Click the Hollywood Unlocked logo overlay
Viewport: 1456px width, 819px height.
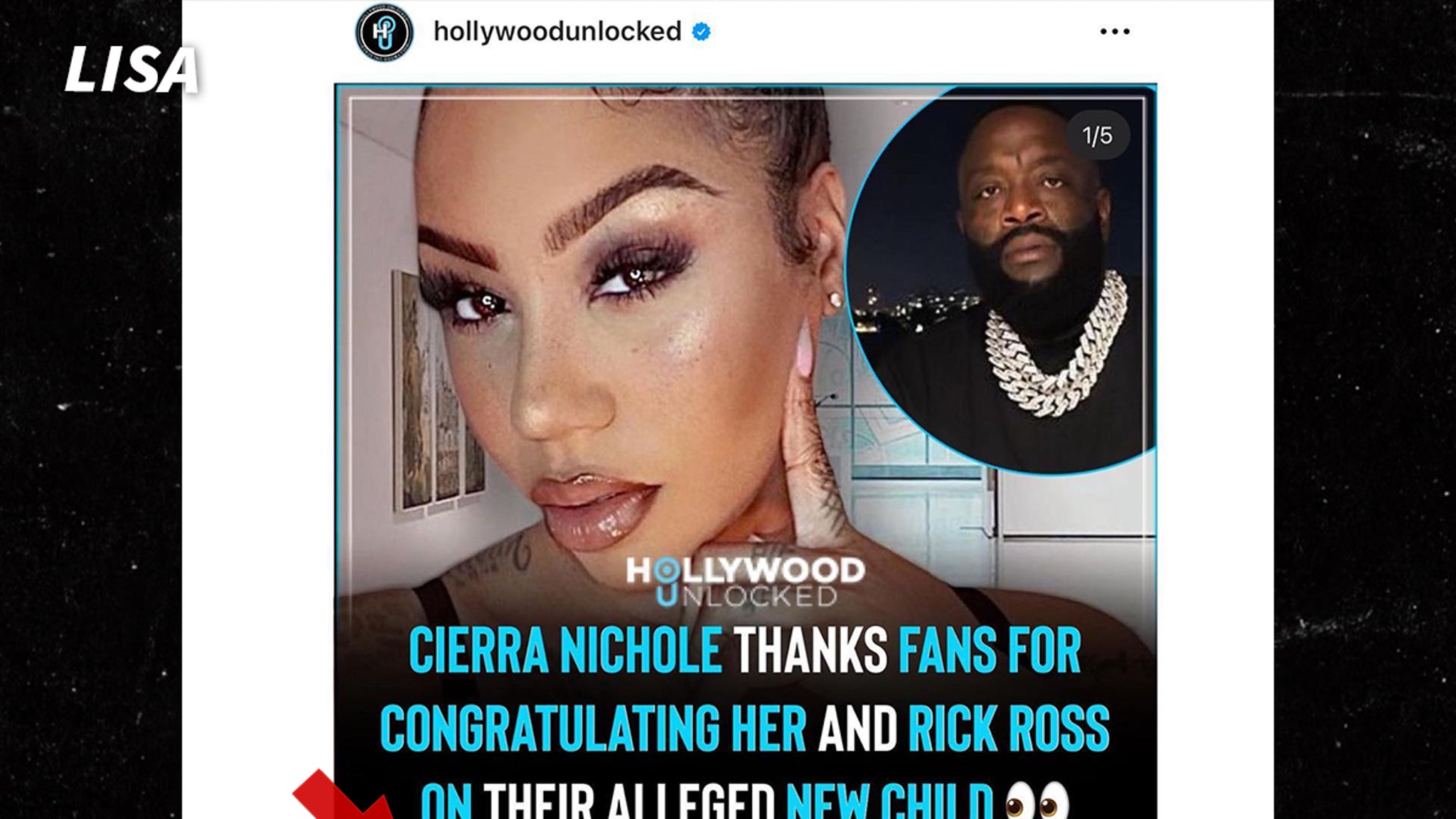coord(744,582)
